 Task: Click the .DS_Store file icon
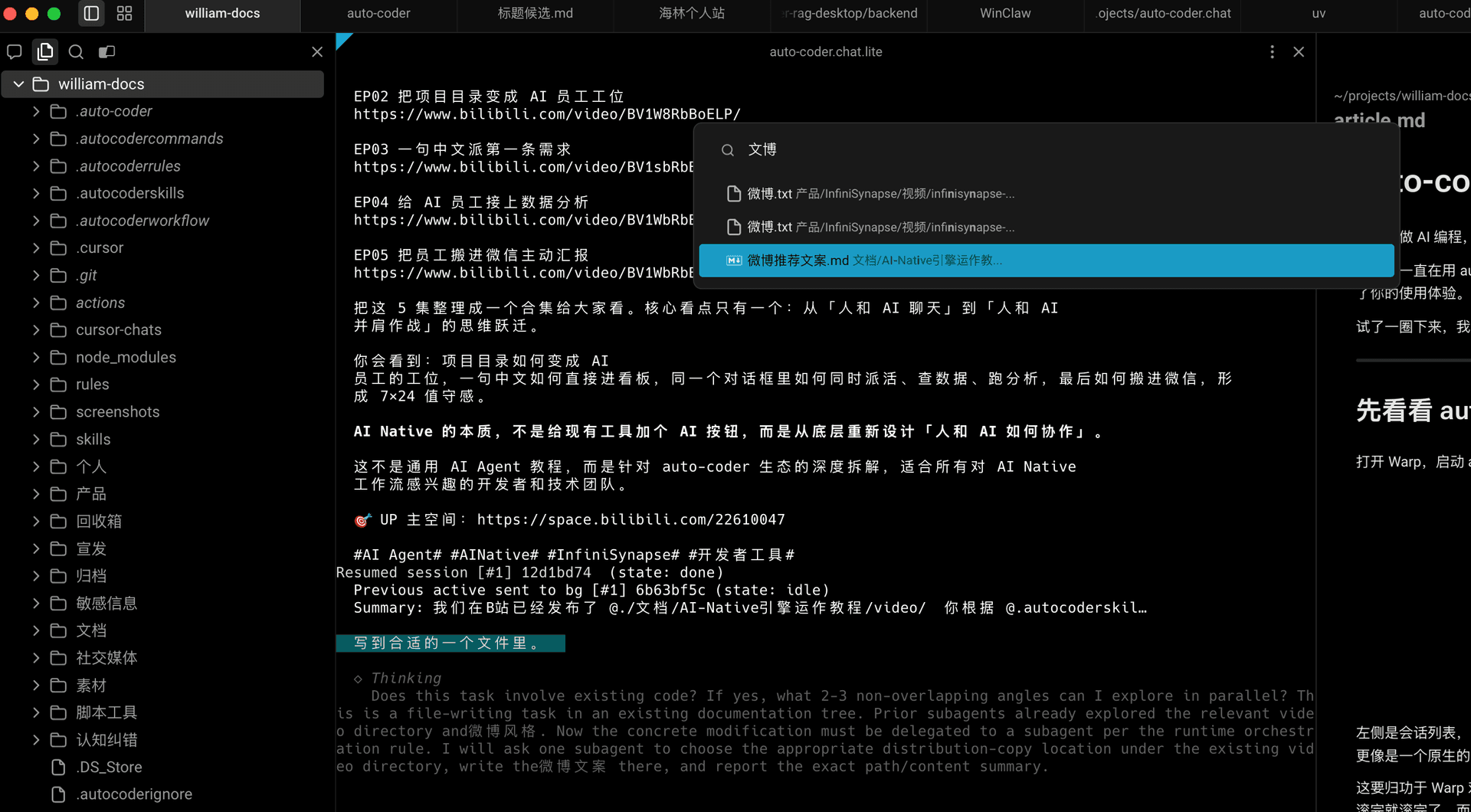point(58,767)
